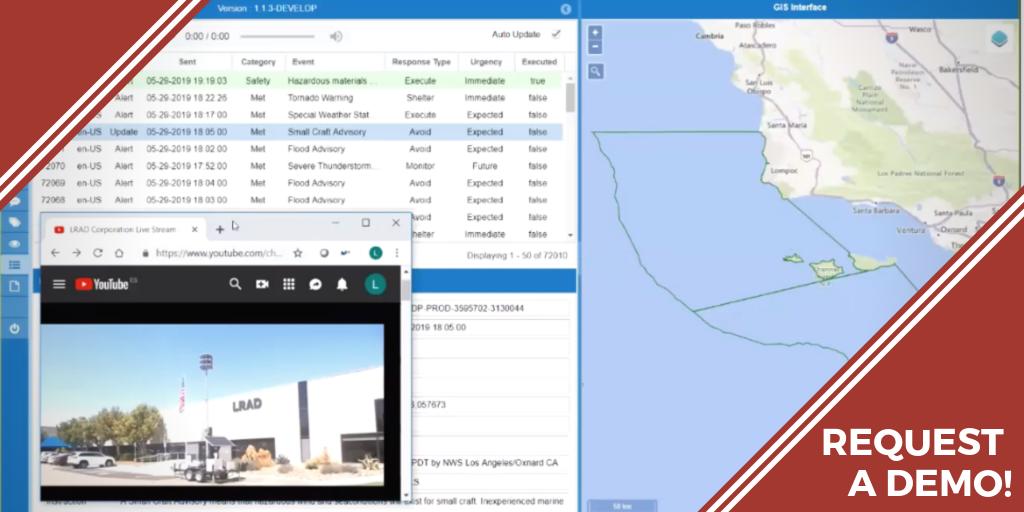Select the list view sidebar icon
Image resolution: width=1024 pixels, height=512 pixels.
14,265
